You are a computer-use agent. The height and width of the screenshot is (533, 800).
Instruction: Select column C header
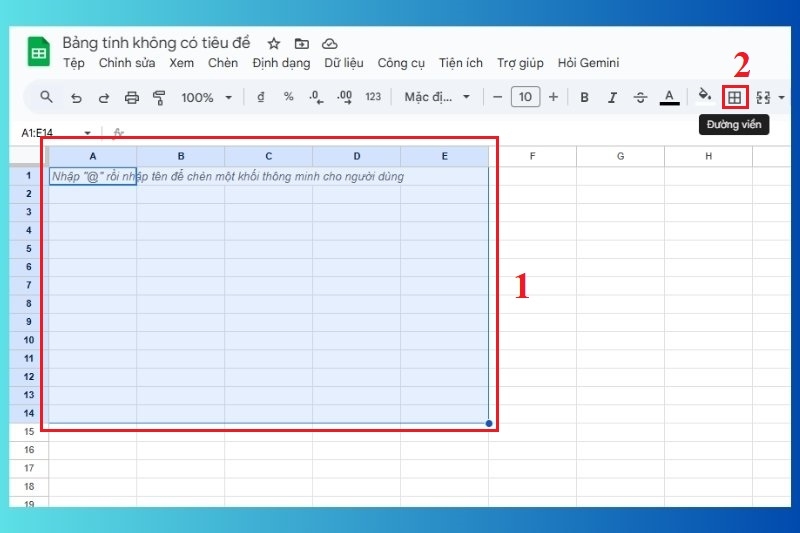[268, 156]
